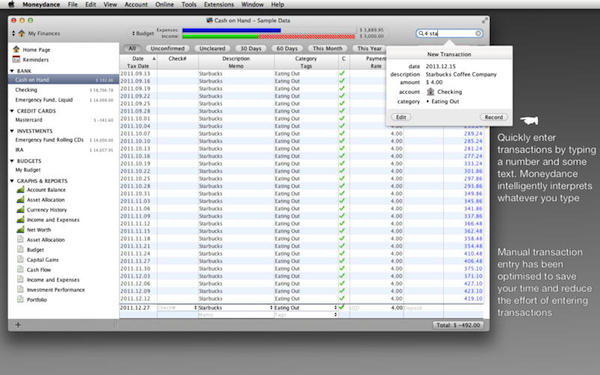The image size is (600, 375).
Task: Toggle cleared checkmark for 2011.12.06 row
Action: click(342, 284)
